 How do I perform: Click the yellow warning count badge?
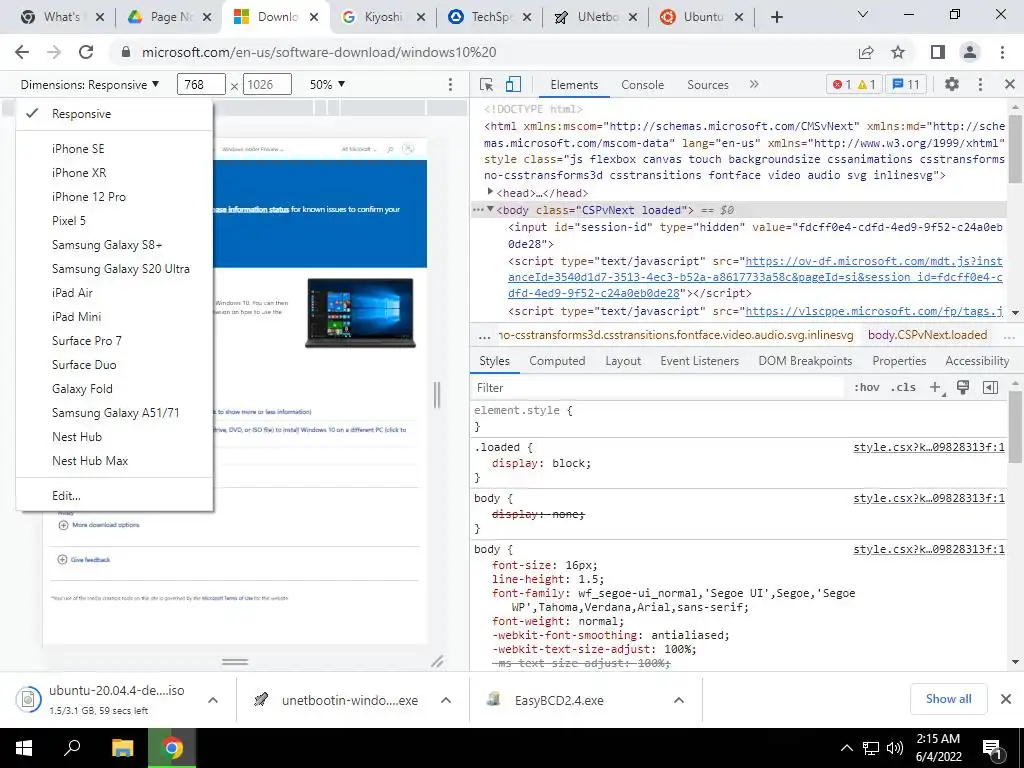[x=866, y=84]
